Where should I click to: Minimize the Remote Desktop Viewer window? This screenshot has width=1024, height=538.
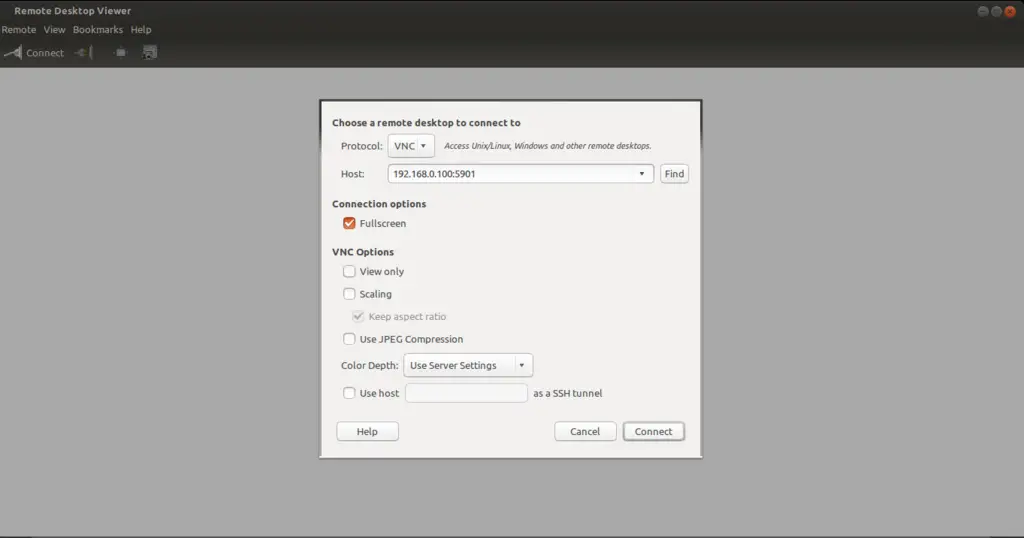point(983,11)
